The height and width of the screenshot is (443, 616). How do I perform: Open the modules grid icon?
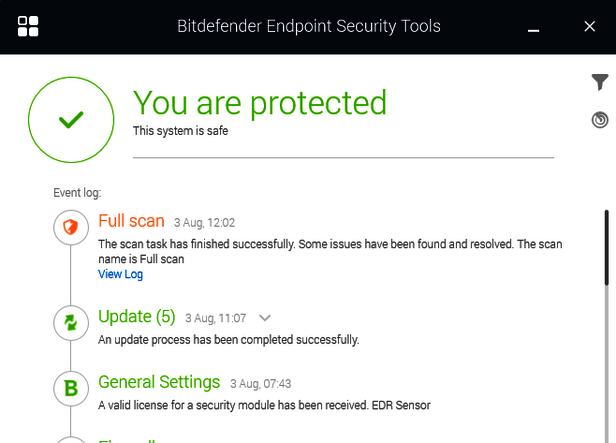pos(28,26)
